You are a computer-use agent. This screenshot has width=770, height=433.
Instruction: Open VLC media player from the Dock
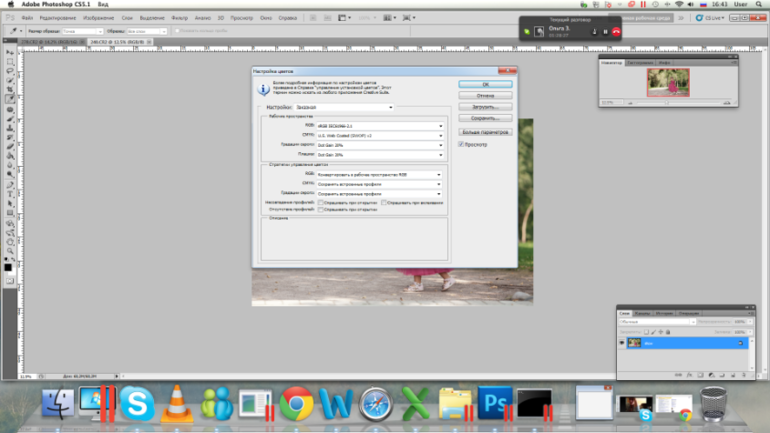point(176,403)
